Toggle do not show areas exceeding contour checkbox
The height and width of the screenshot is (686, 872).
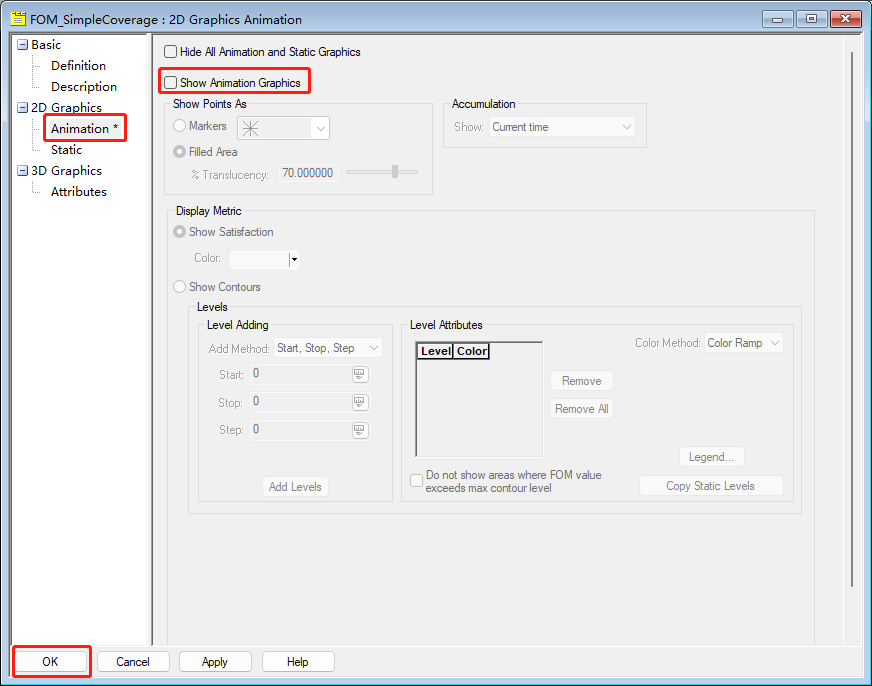[x=417, y=481]
